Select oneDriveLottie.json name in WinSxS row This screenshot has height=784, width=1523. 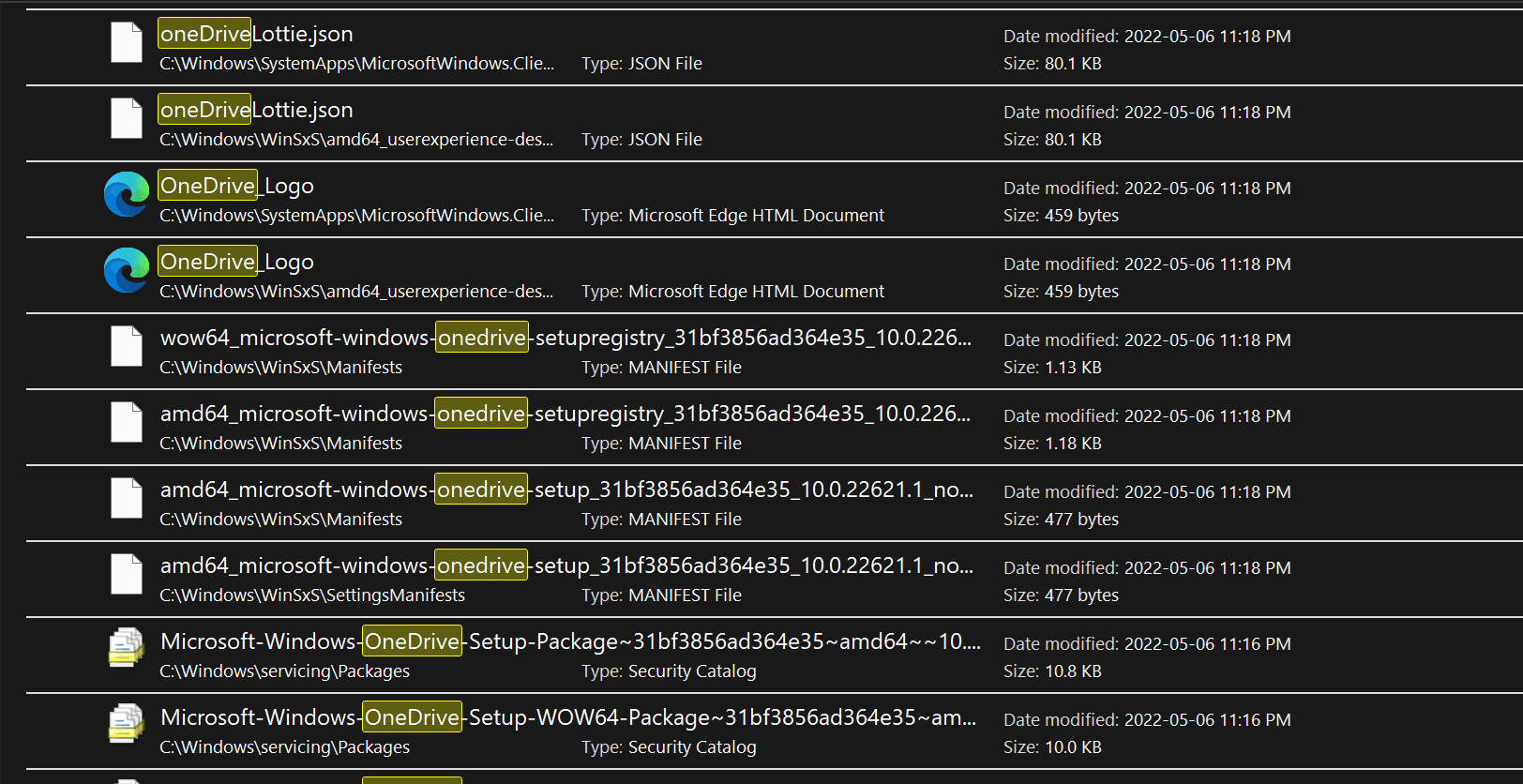click(256, 110)
